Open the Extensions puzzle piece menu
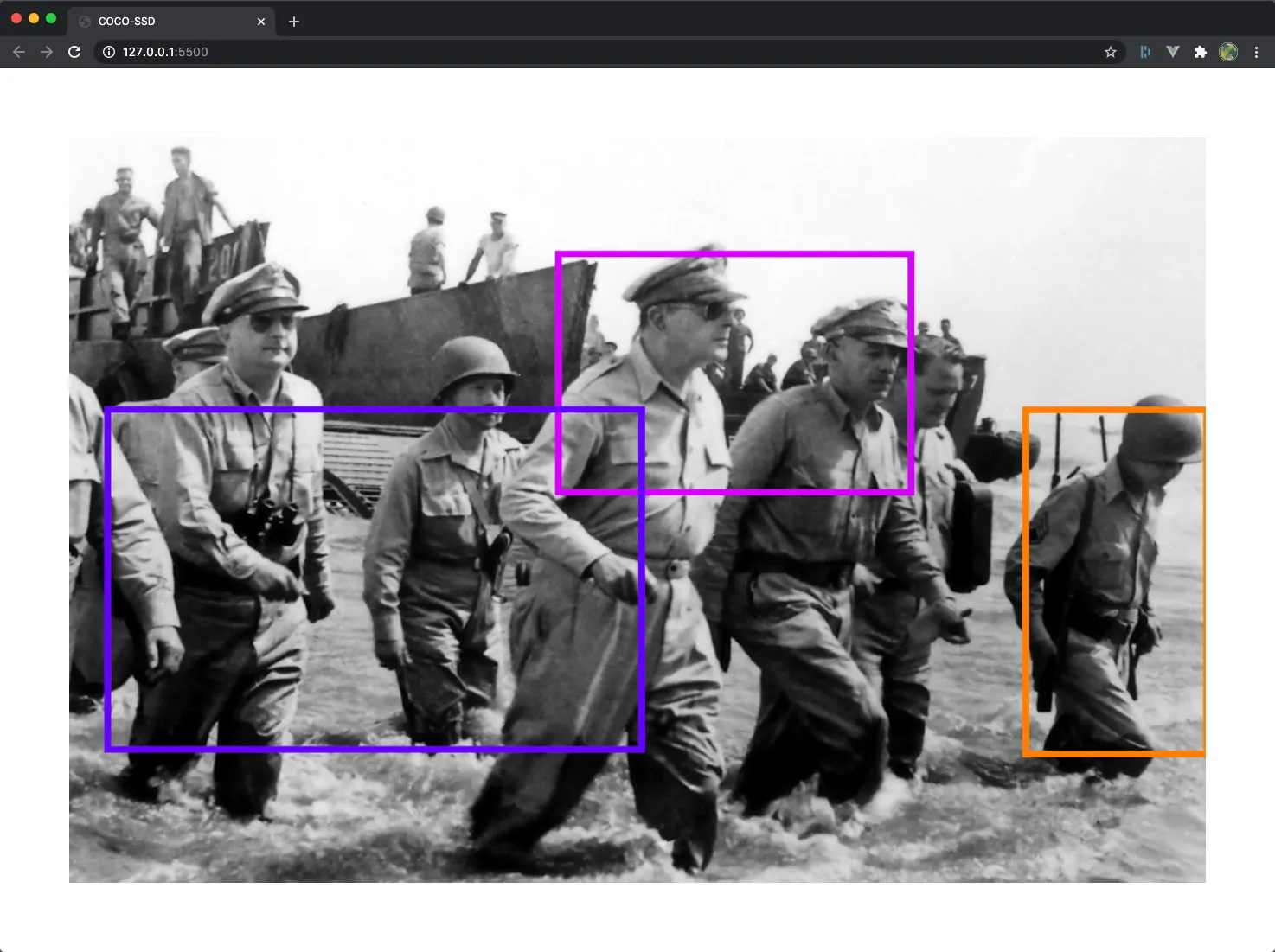The image size is (1275, 952). tap(1200, 52)
